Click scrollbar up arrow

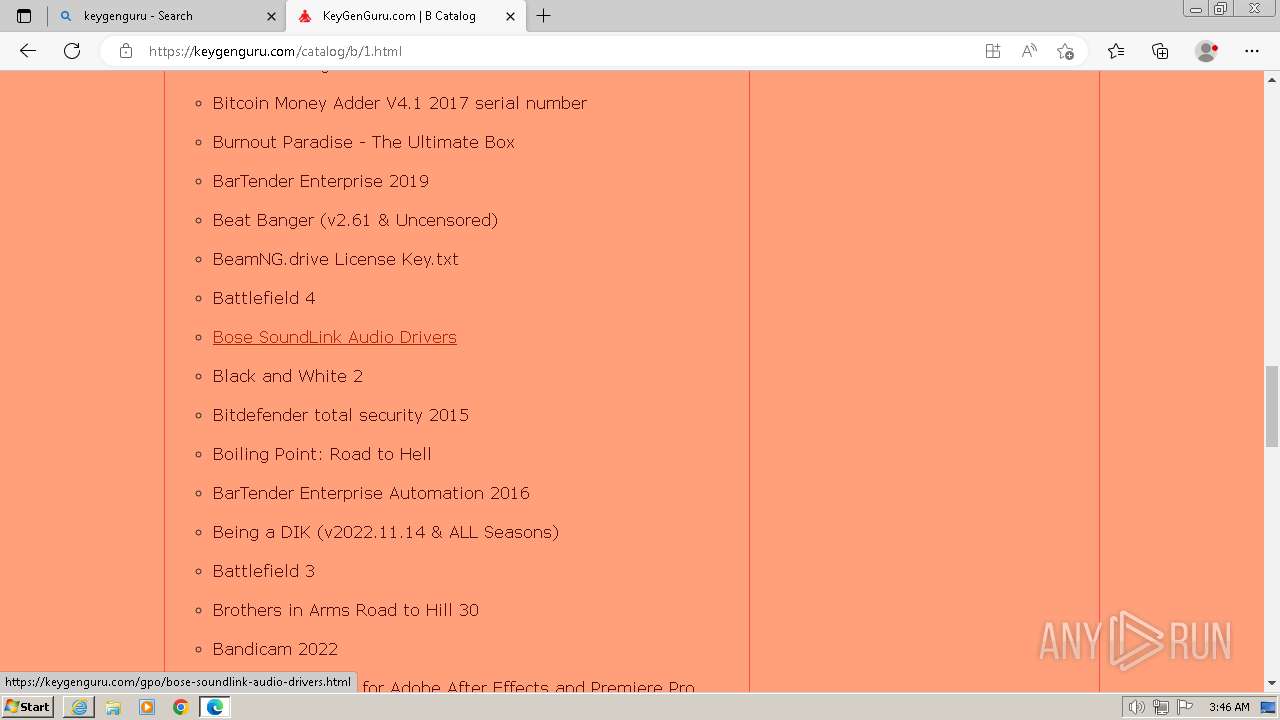(x=1272, y=78)
